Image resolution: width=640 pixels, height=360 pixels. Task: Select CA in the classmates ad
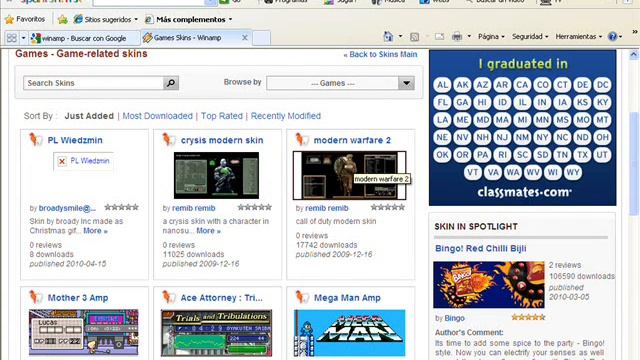[522, 85]
